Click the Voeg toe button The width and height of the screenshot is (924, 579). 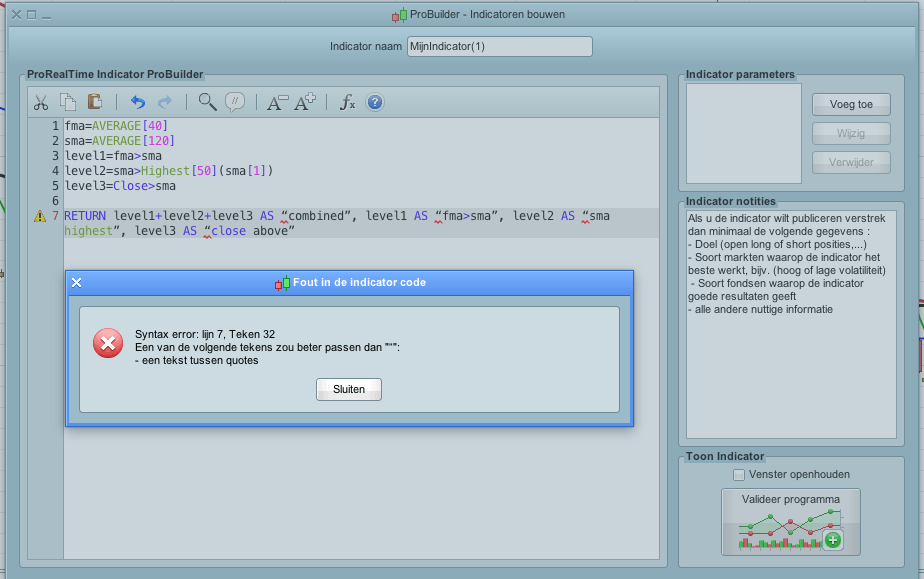tap(851, 104)
